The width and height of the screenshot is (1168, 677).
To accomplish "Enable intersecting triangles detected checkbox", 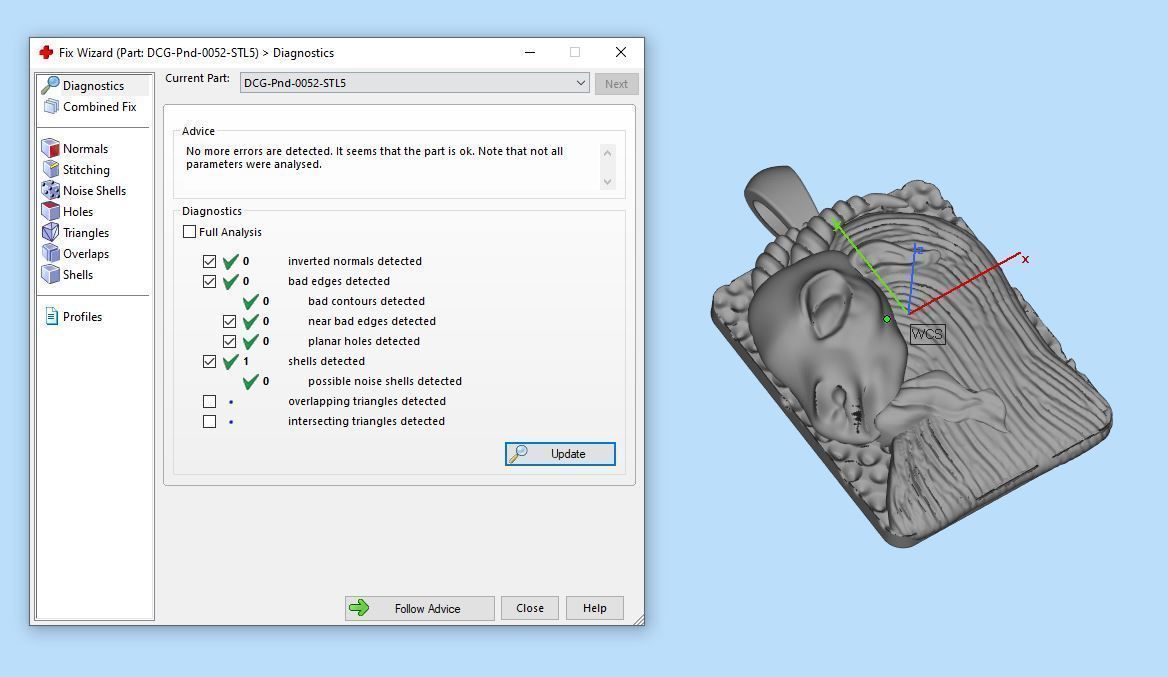I will (209, 422).
